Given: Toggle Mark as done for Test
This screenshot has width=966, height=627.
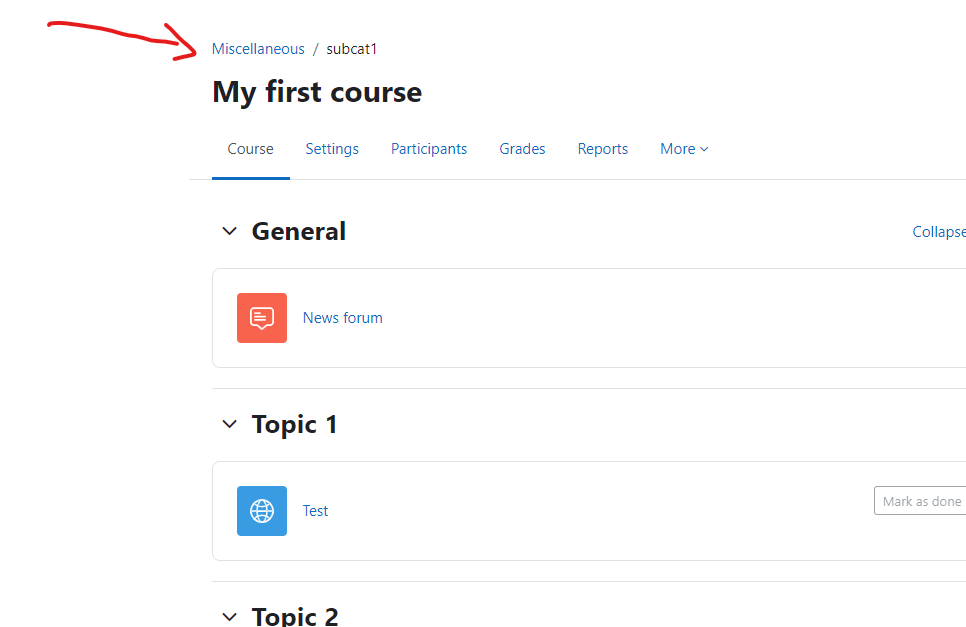Looking at the screenshot, I should pyautogui.click(x=920, y=501).
